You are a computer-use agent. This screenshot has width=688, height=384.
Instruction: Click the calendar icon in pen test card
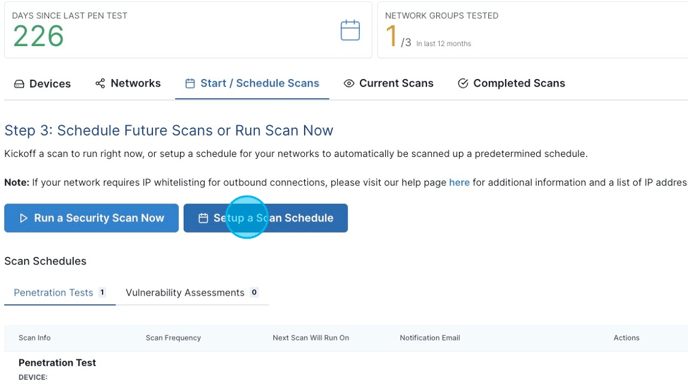click(x=350, y=30)
